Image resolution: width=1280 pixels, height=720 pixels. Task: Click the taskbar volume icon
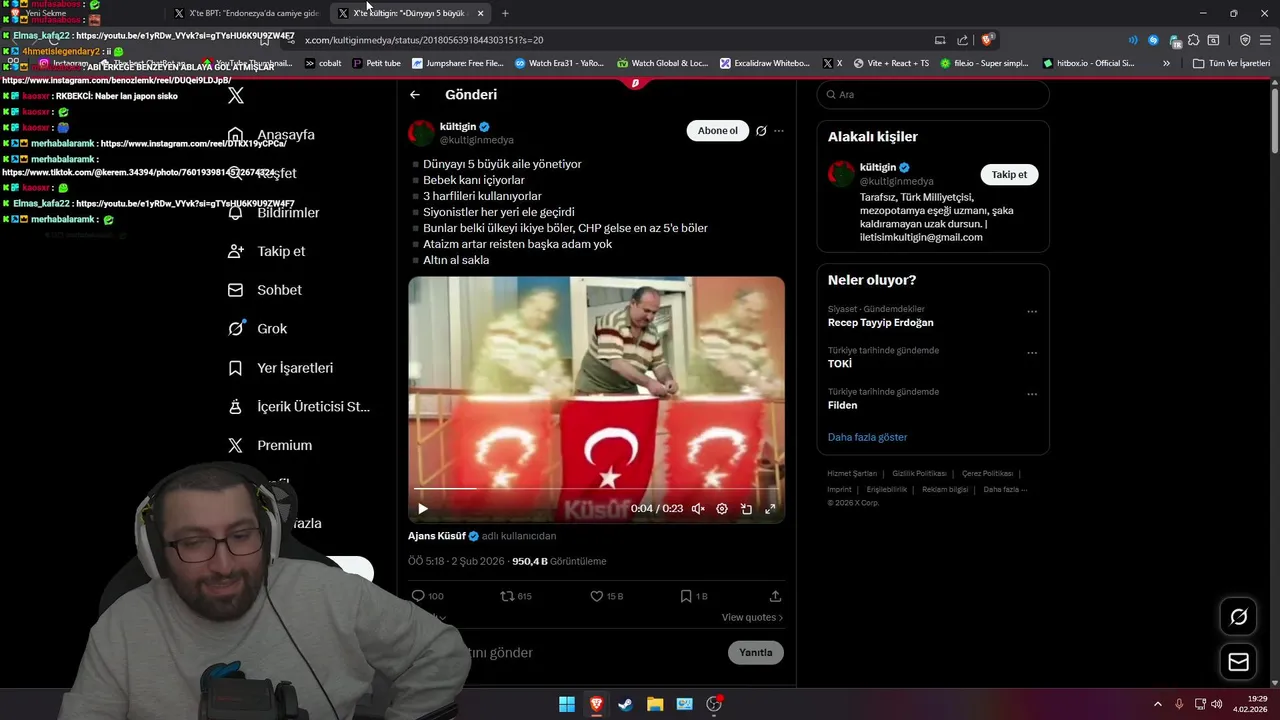pos(1217,704)
